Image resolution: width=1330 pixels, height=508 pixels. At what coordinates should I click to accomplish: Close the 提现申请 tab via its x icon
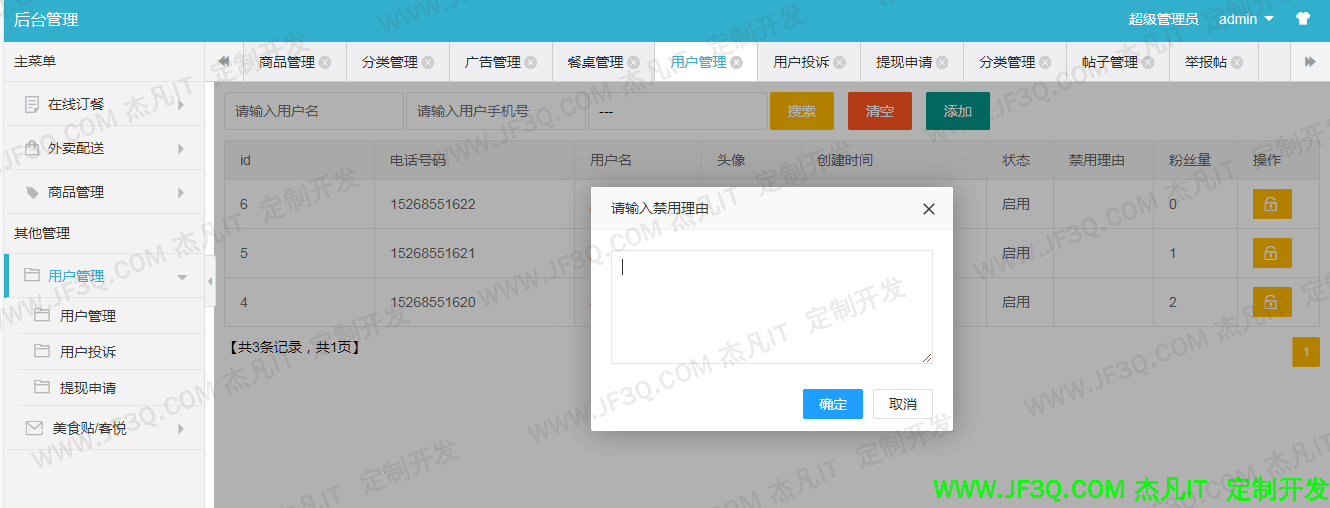coord(943,62)
